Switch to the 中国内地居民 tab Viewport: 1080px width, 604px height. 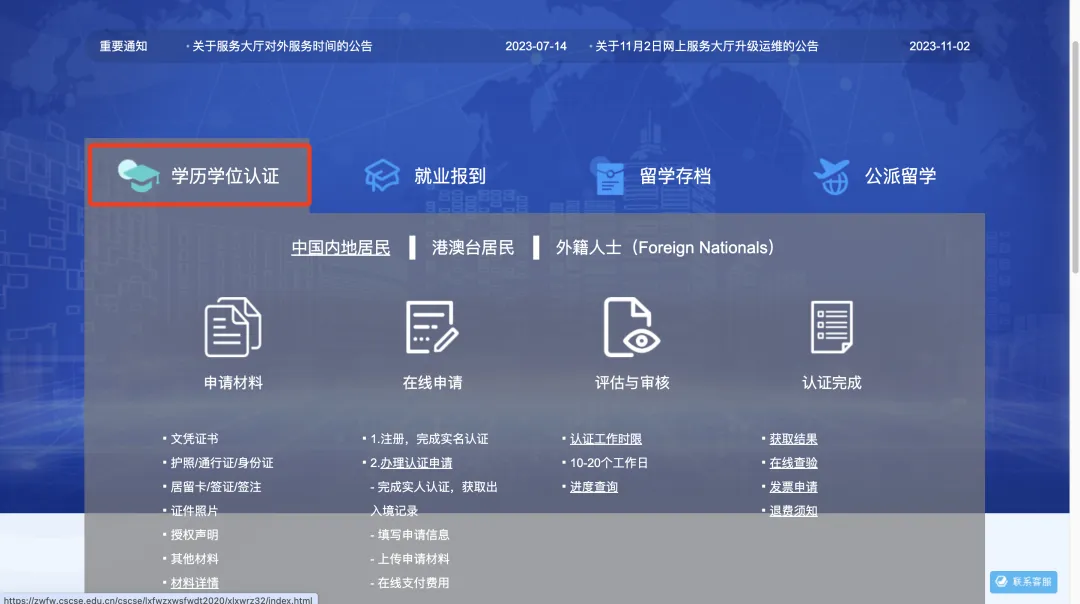(340, 247)
